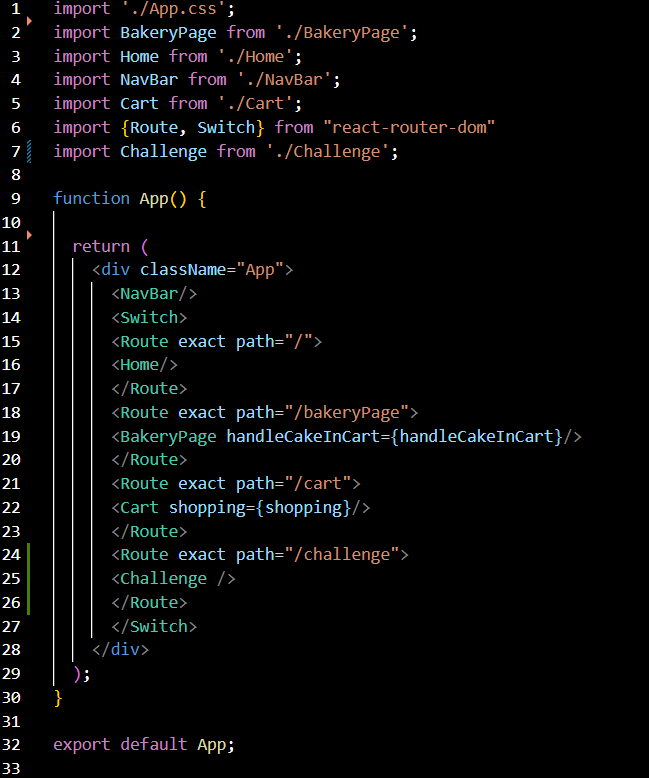Viewport: 649px width, 778px height.
Task: Click the 'export' keyword on line 32
Action: [82, 745]
